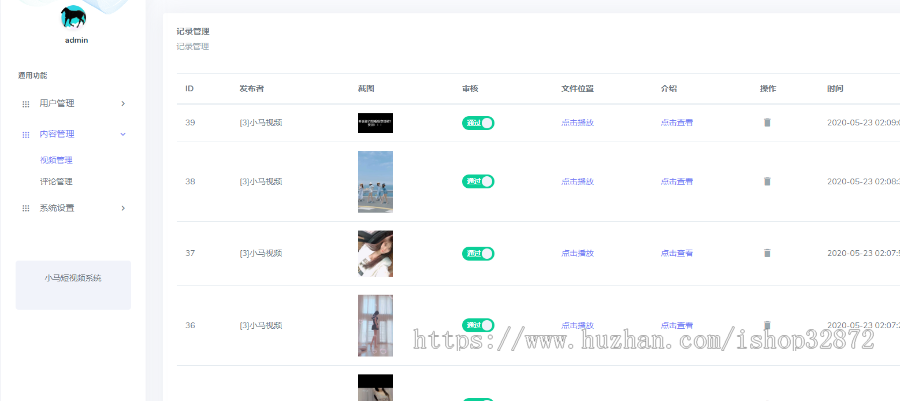The image size is (900, 401).
Task: Collapse the 内容管理 chevron
Action: (123, 134)
